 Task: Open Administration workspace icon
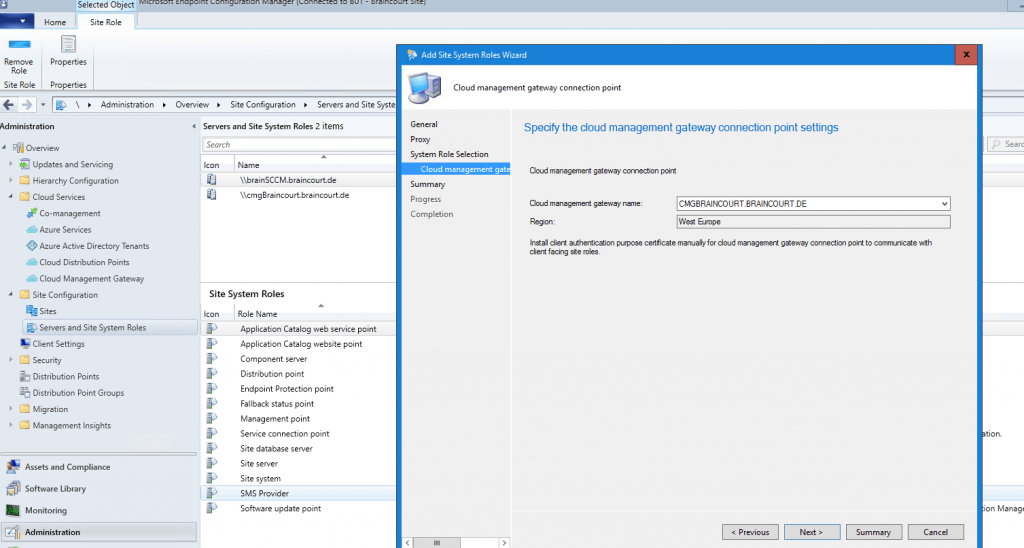[13, 532]
